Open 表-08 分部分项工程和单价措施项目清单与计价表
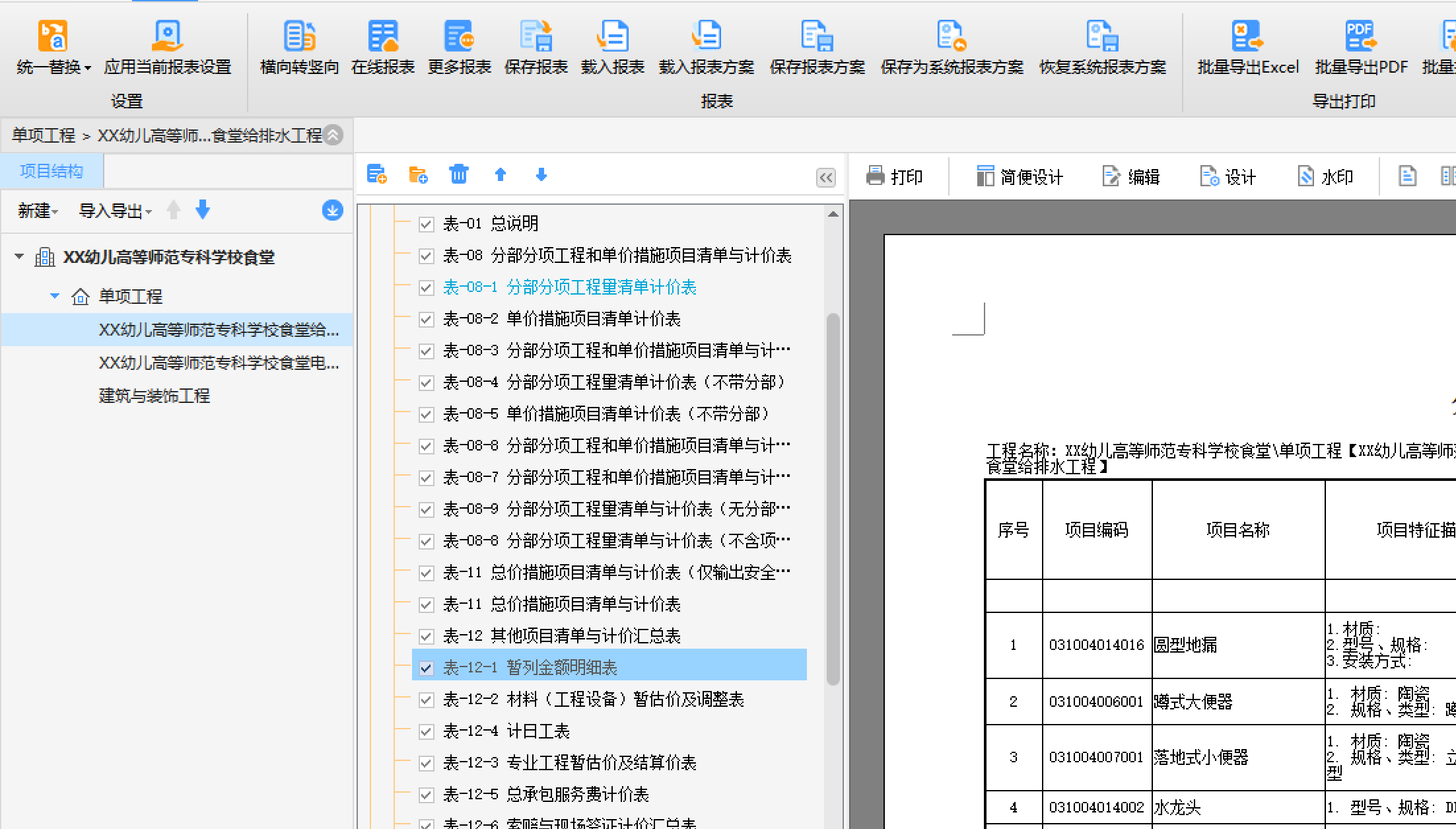This screenshot has height=829, width=1456. 617,256
